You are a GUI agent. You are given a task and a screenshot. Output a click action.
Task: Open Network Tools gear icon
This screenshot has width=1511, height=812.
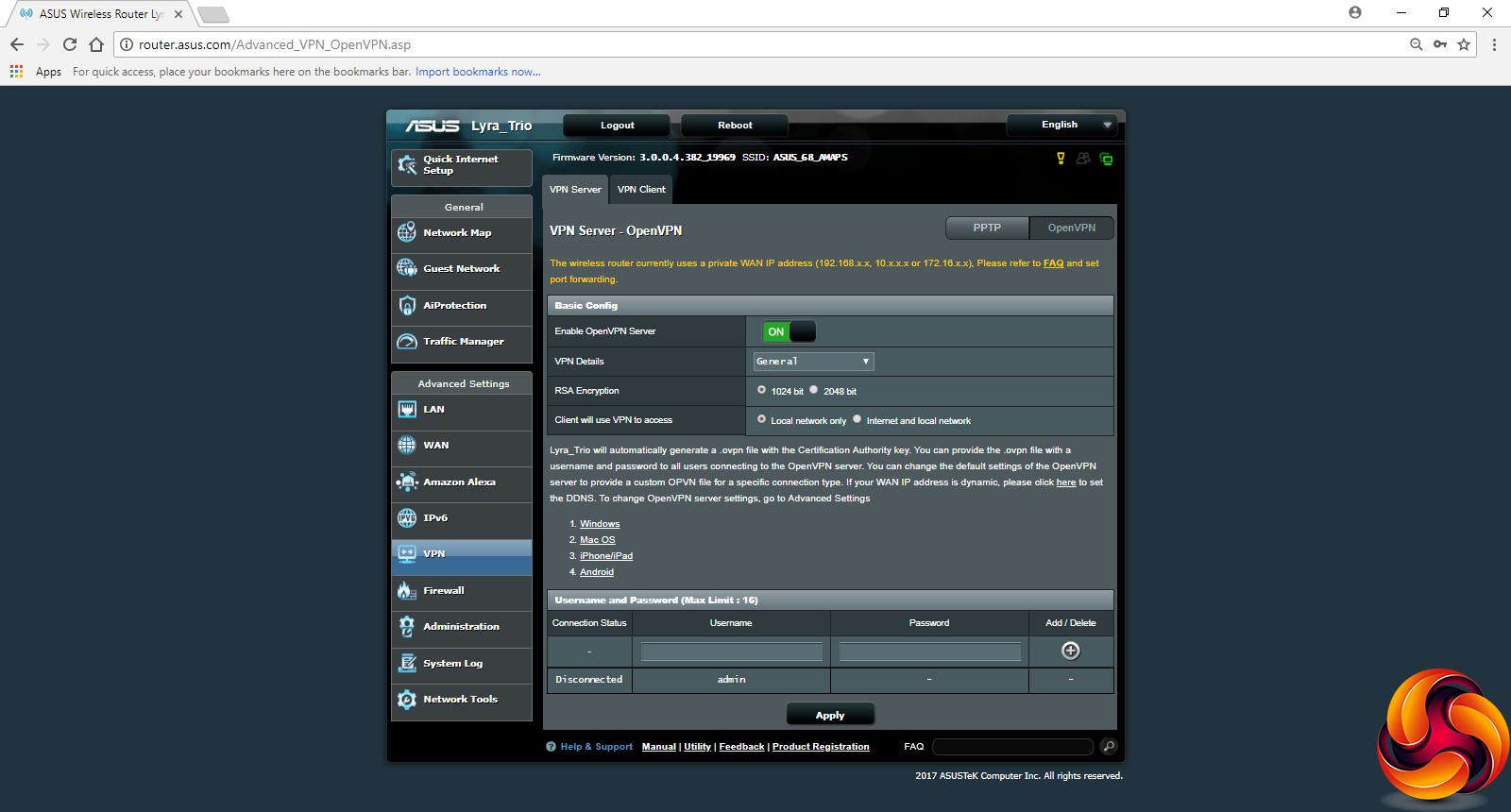[x=407, y=700]
